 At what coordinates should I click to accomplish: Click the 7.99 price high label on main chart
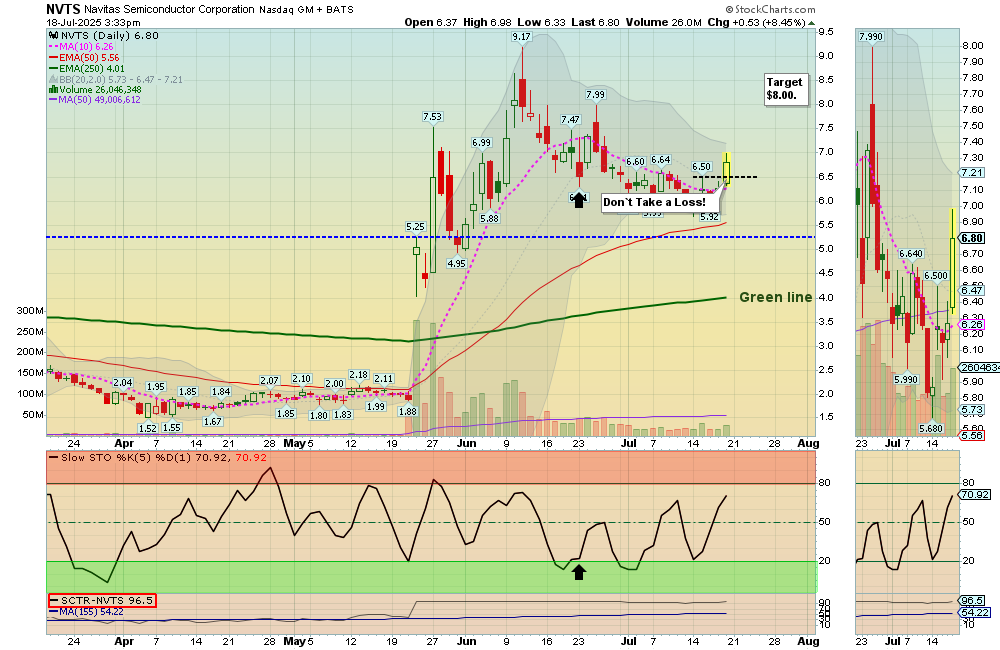coord(595,94)
